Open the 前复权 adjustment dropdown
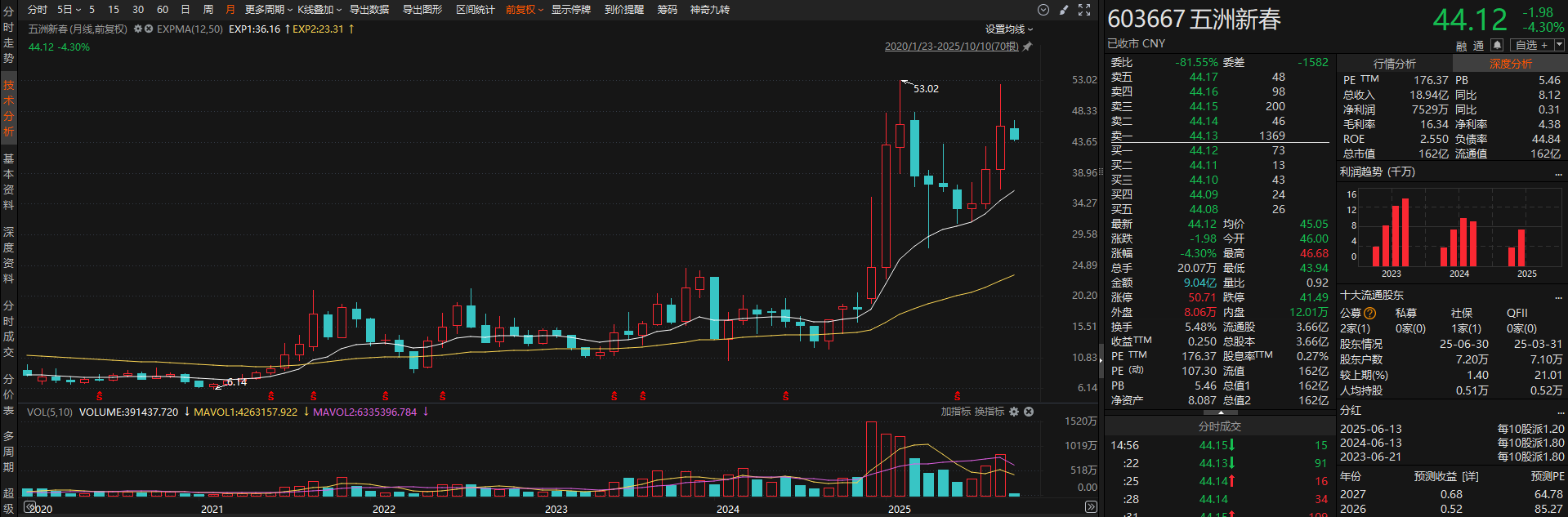This screenshot has width=1568, height=517. pyautogui.click(x=524, y=10)
